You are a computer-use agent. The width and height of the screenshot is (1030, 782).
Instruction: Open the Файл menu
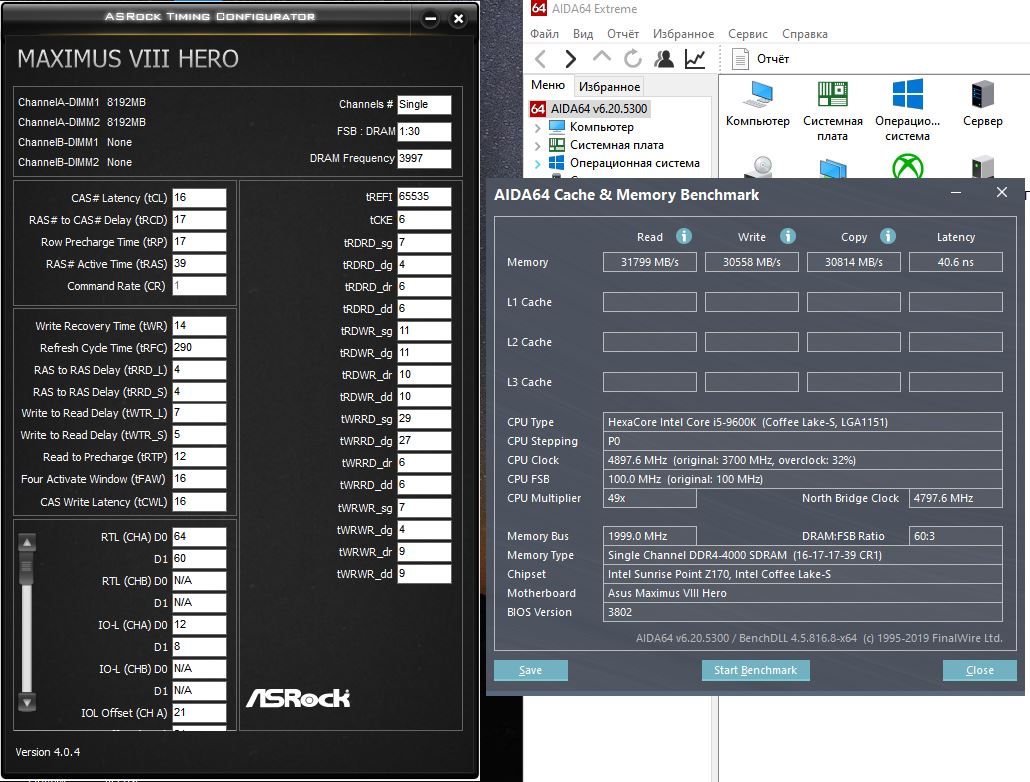pos(544,34)
